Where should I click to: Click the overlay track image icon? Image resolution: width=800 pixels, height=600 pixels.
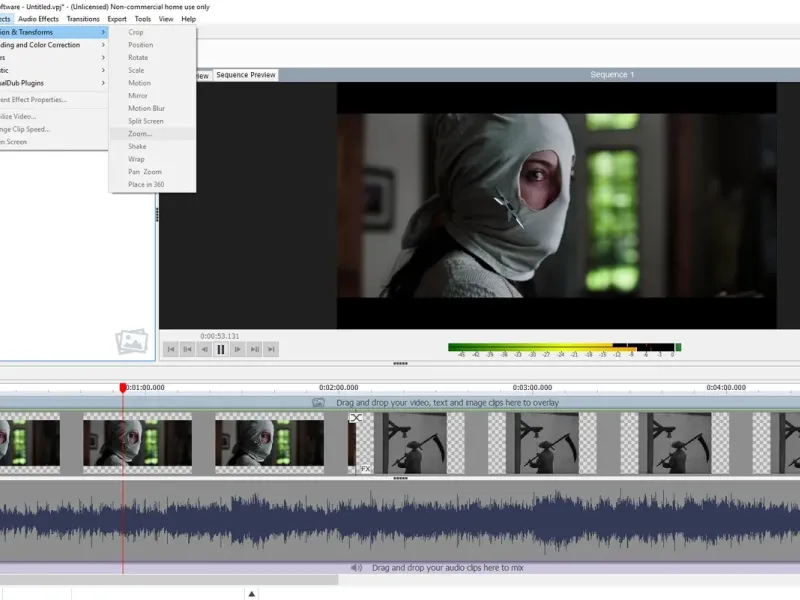tap(318, 403)
